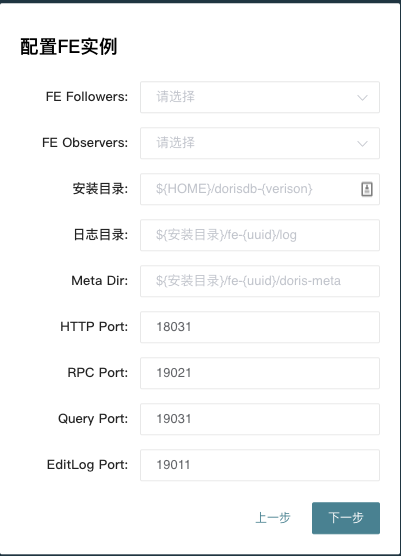Focus the Meta Dir input field

(260, 281)
